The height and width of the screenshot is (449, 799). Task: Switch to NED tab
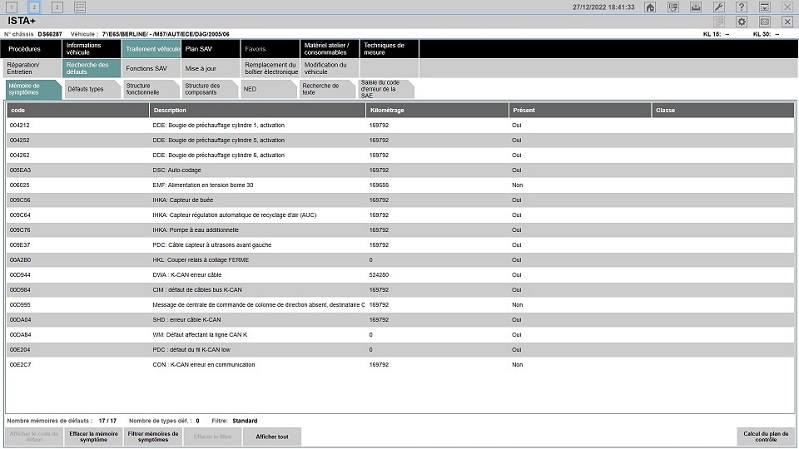click(268, 89)
